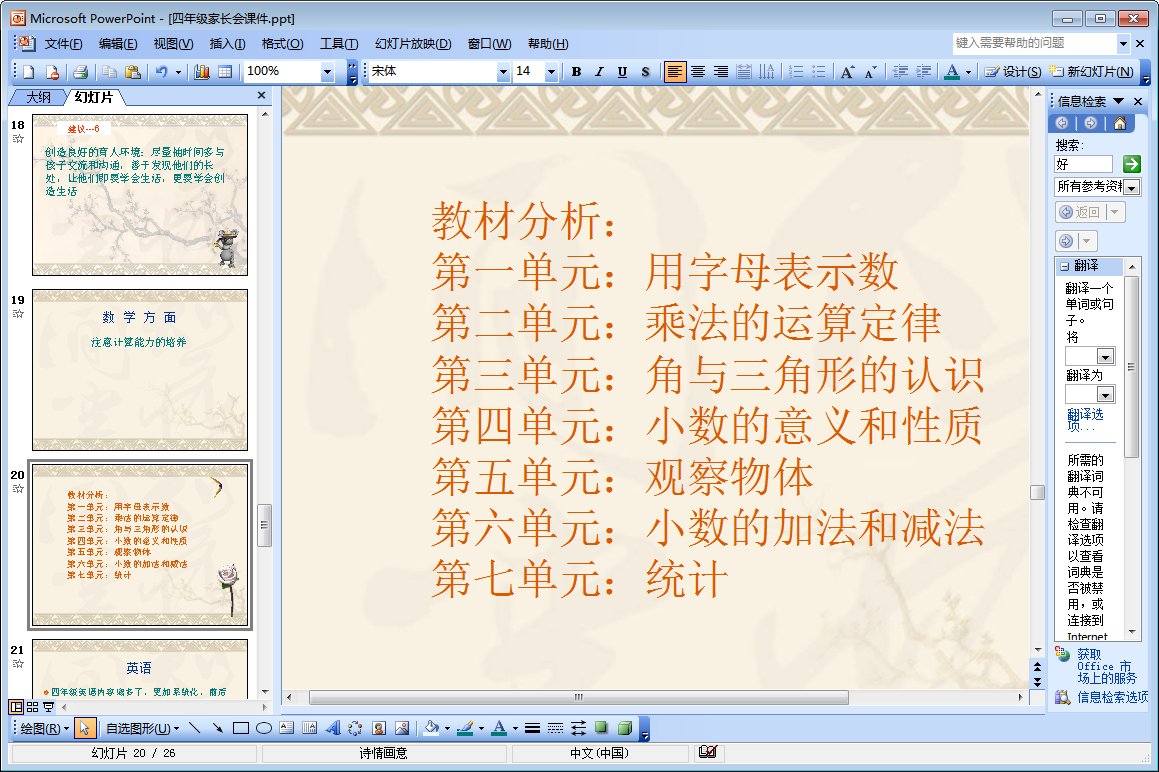Choose the Select Objects arrow tool

[84, 728]
